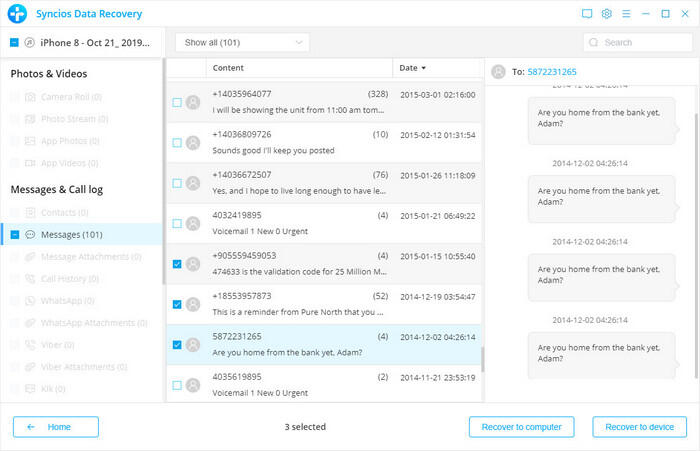Click contact avatar for +14035964077
Image resolution: width=700 pixels, height=451 pixels.
tap(192, 102)
